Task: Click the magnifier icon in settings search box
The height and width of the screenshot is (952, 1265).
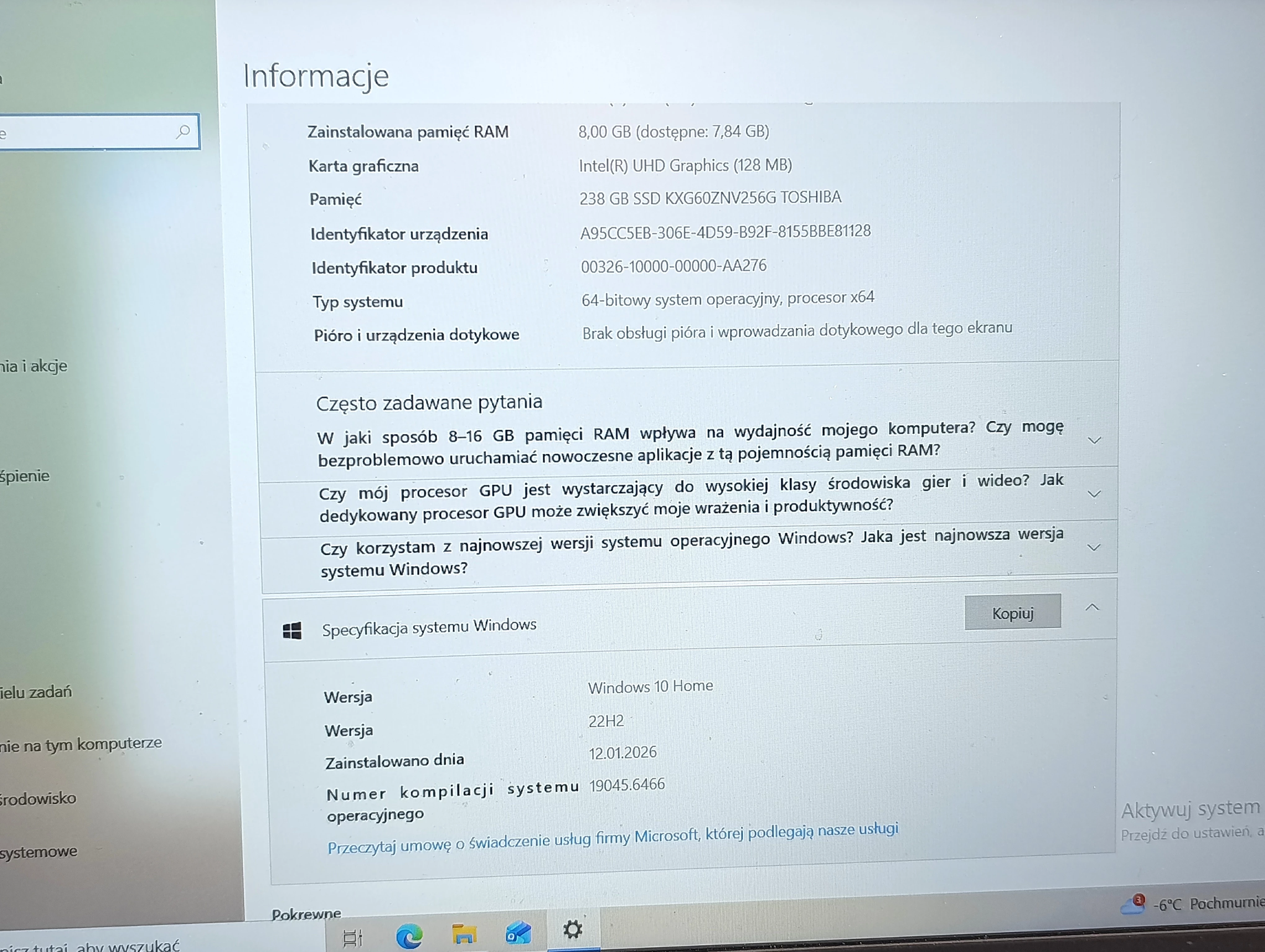Action: point(183,132)
